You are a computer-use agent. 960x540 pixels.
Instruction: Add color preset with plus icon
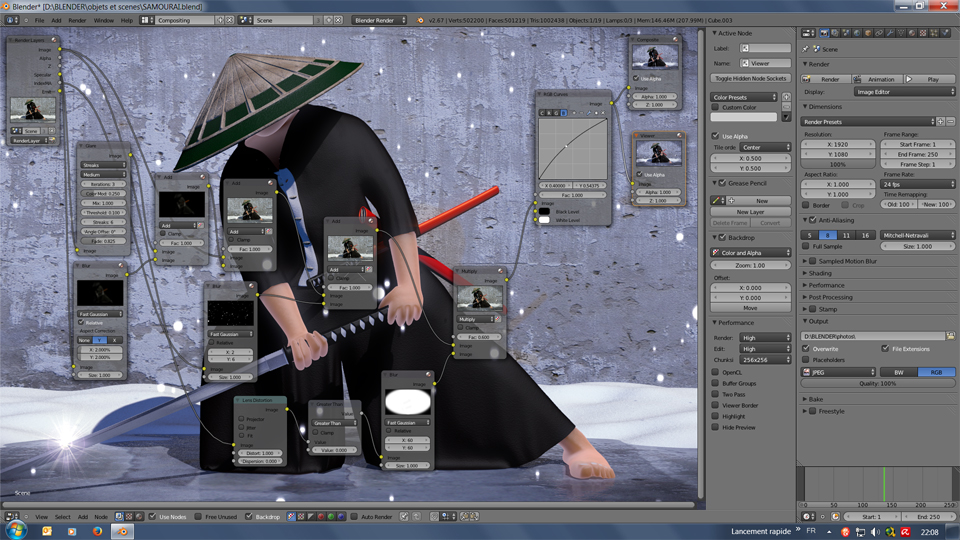click(x=786, y=97)
